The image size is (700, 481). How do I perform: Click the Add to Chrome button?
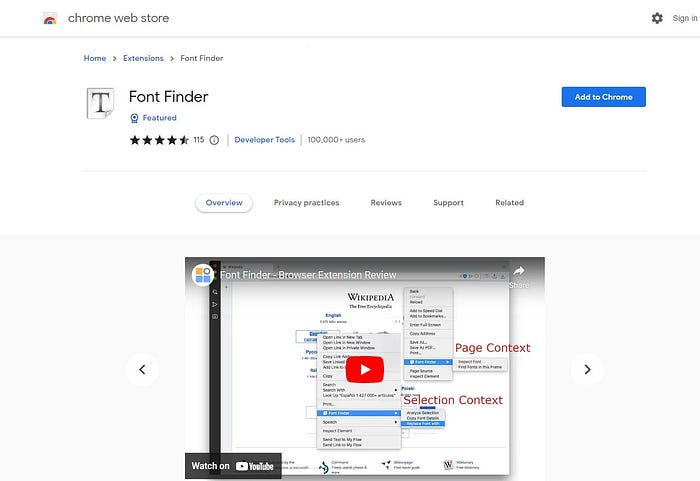click(x=604, y=97)
